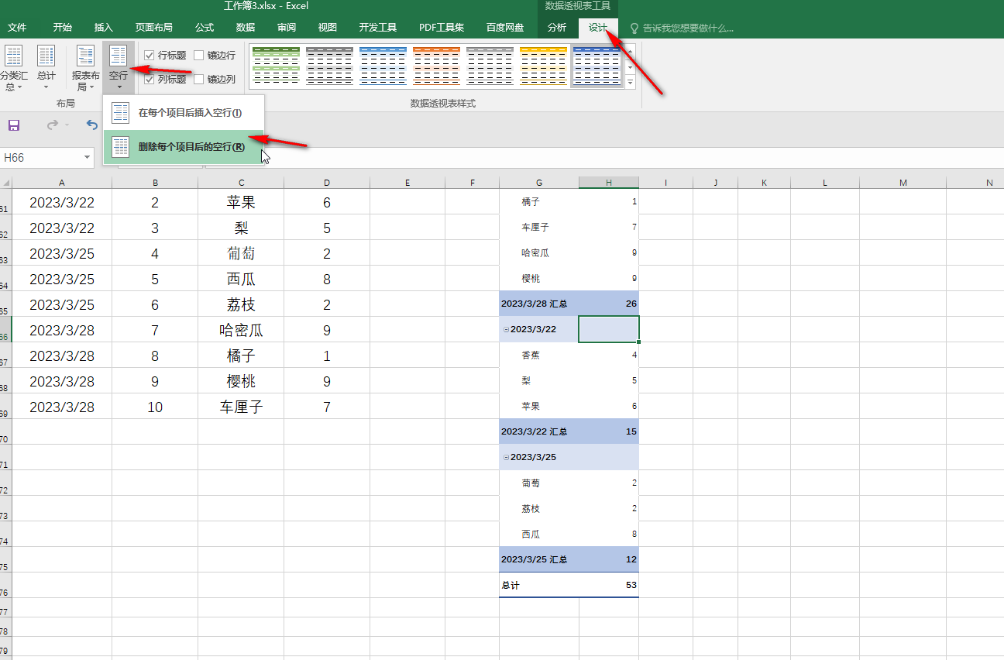The width and height of the screenshot is (1006, 660).
Task: Toggle the 行标题 row headers checkbox
Action: coord(150,55)
